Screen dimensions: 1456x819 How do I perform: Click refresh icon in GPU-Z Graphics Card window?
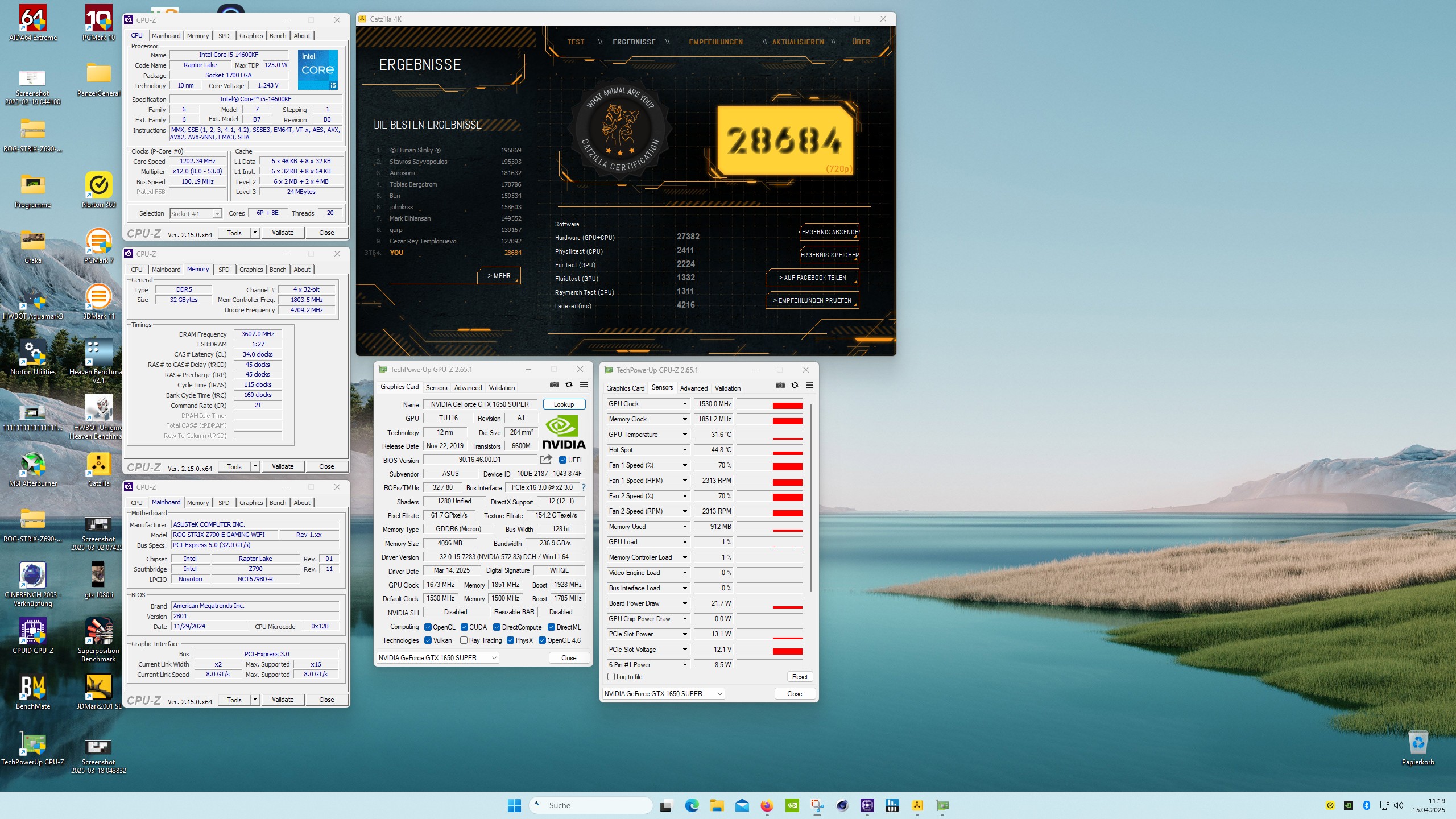(x=569, y=385)
